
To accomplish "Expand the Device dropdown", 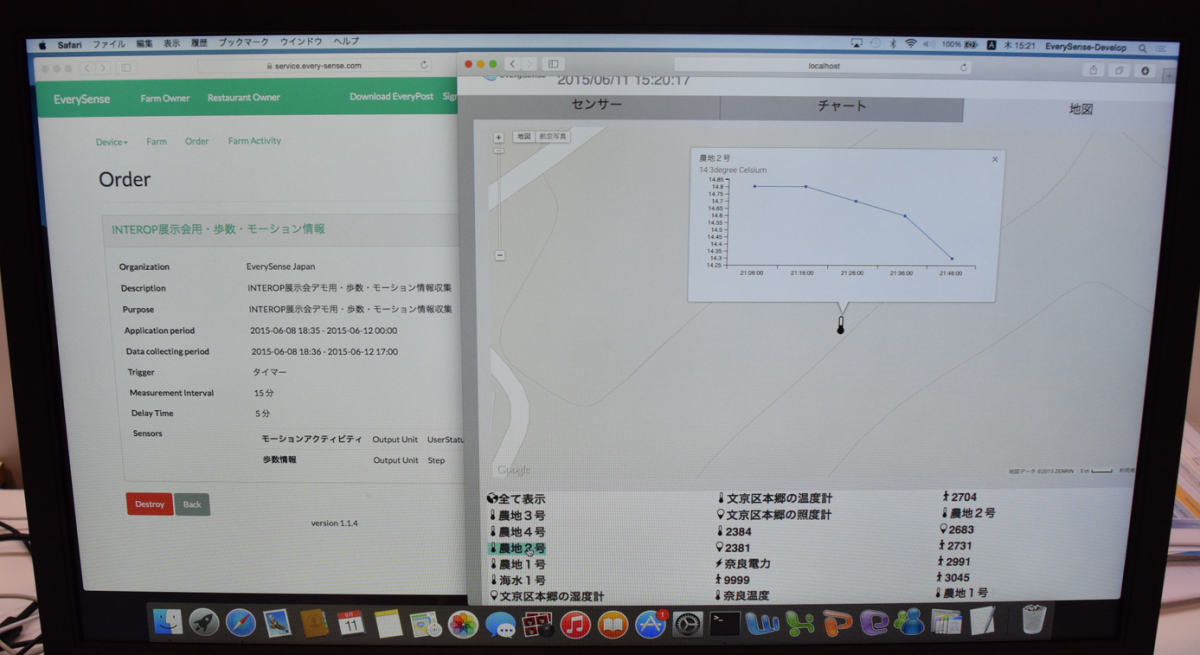I will coord(112,142).
